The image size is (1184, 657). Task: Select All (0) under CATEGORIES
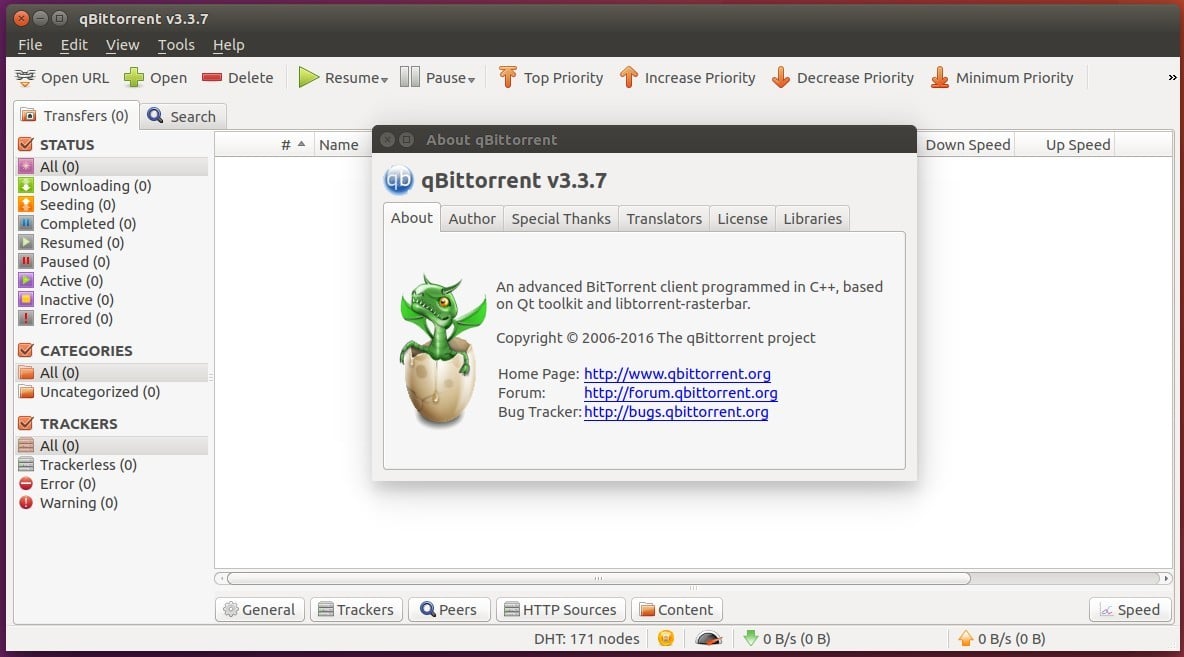[112, 372]
